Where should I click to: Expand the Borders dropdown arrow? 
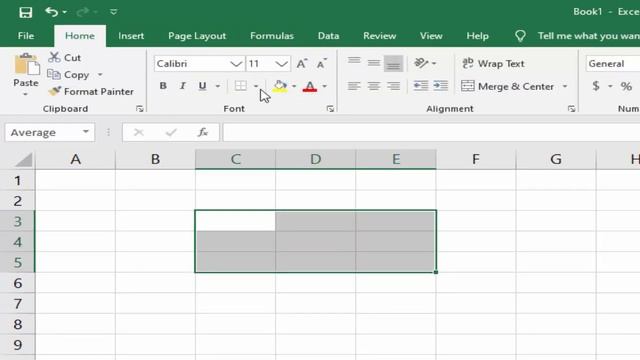(x=256, y=86)
